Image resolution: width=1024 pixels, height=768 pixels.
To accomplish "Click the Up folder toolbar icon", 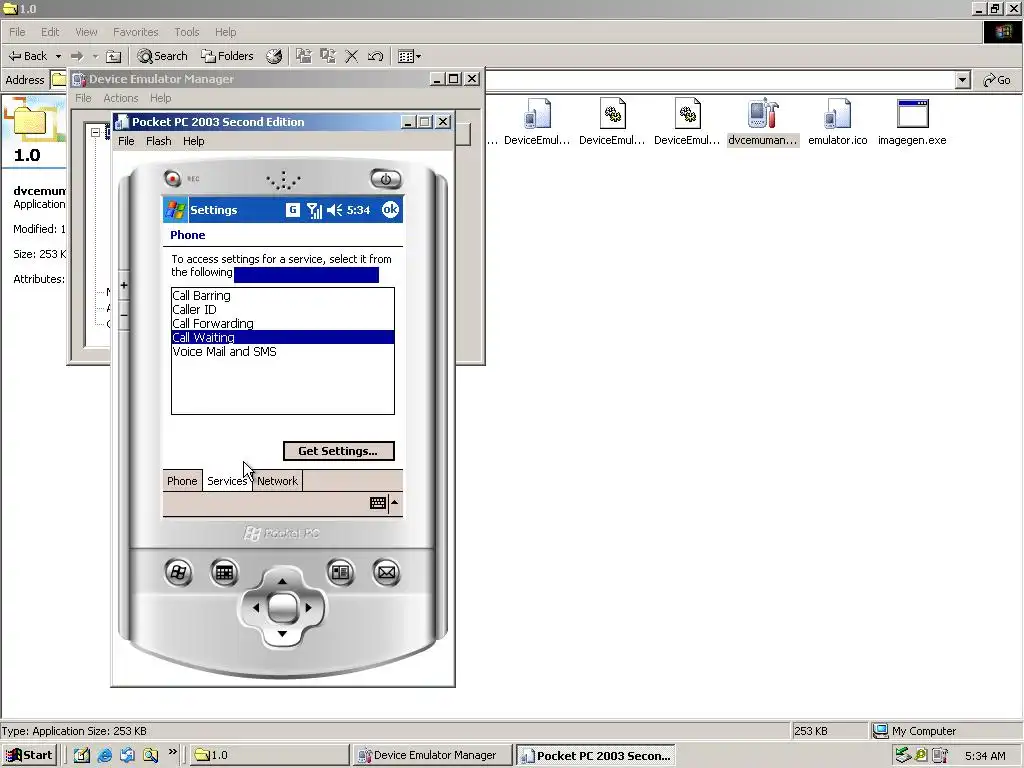I will pos(114,56).
